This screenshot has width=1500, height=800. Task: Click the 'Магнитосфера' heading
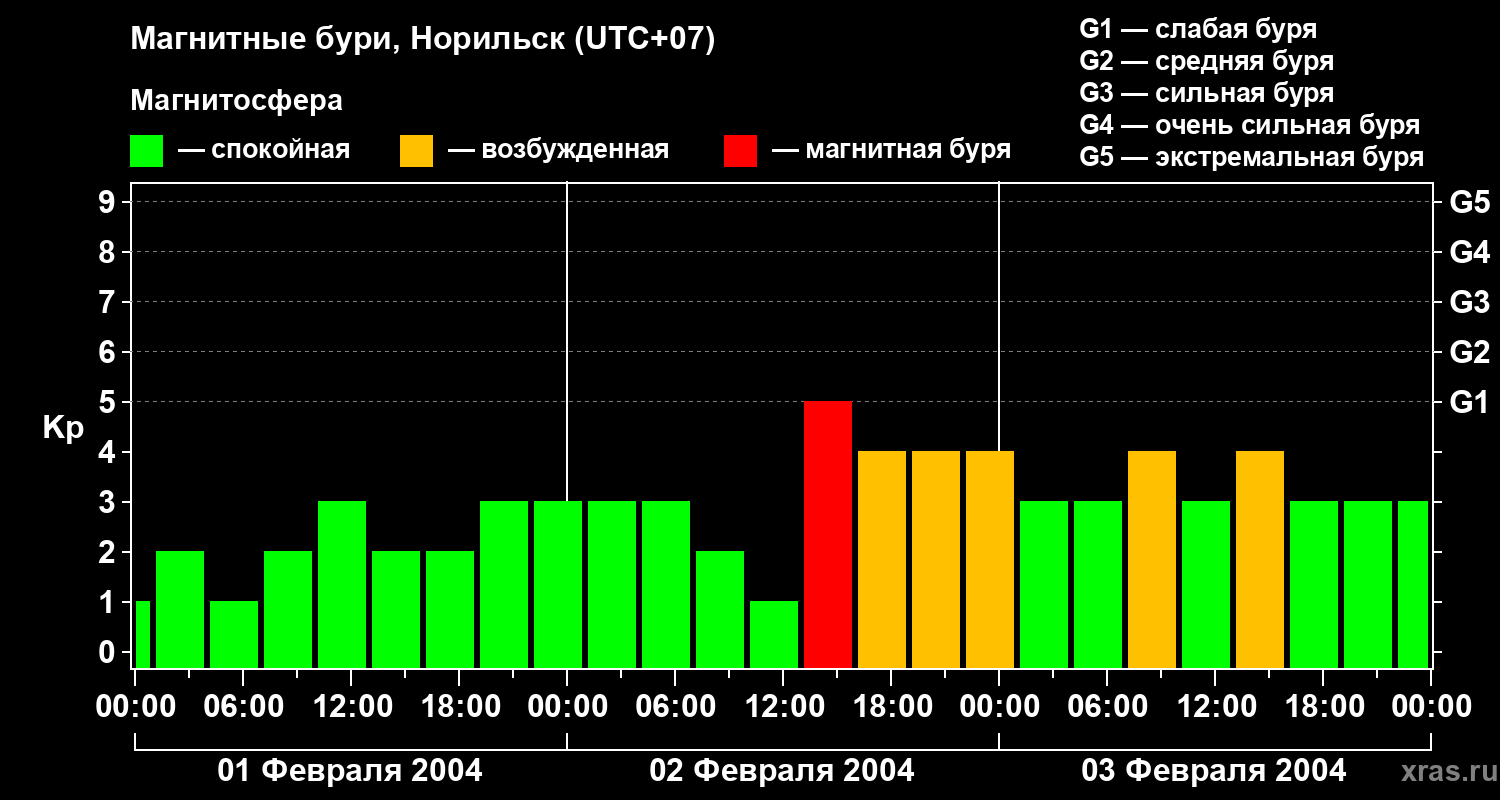coord(236,101)
